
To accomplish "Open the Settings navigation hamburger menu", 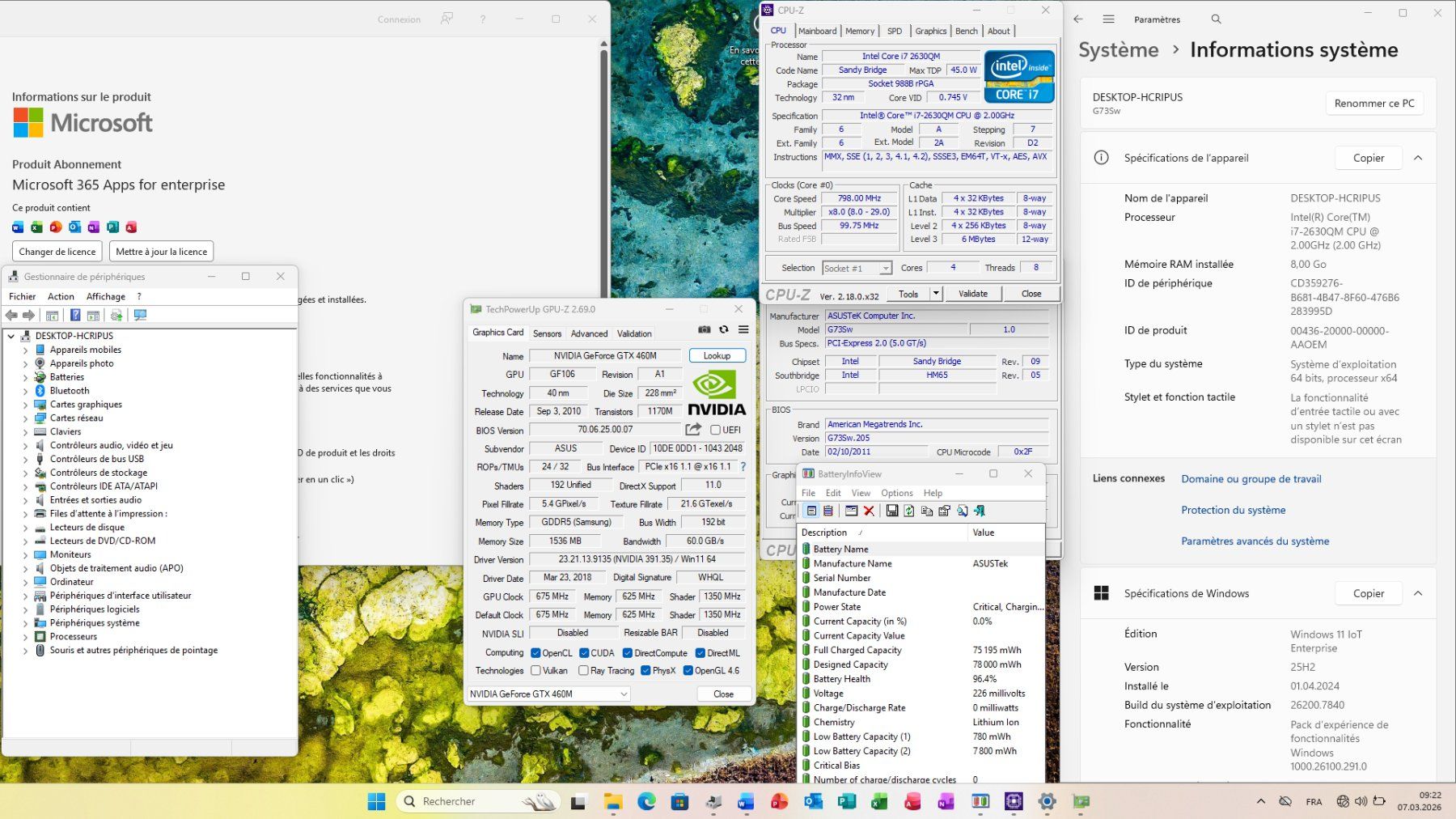I will [1108, 19].
